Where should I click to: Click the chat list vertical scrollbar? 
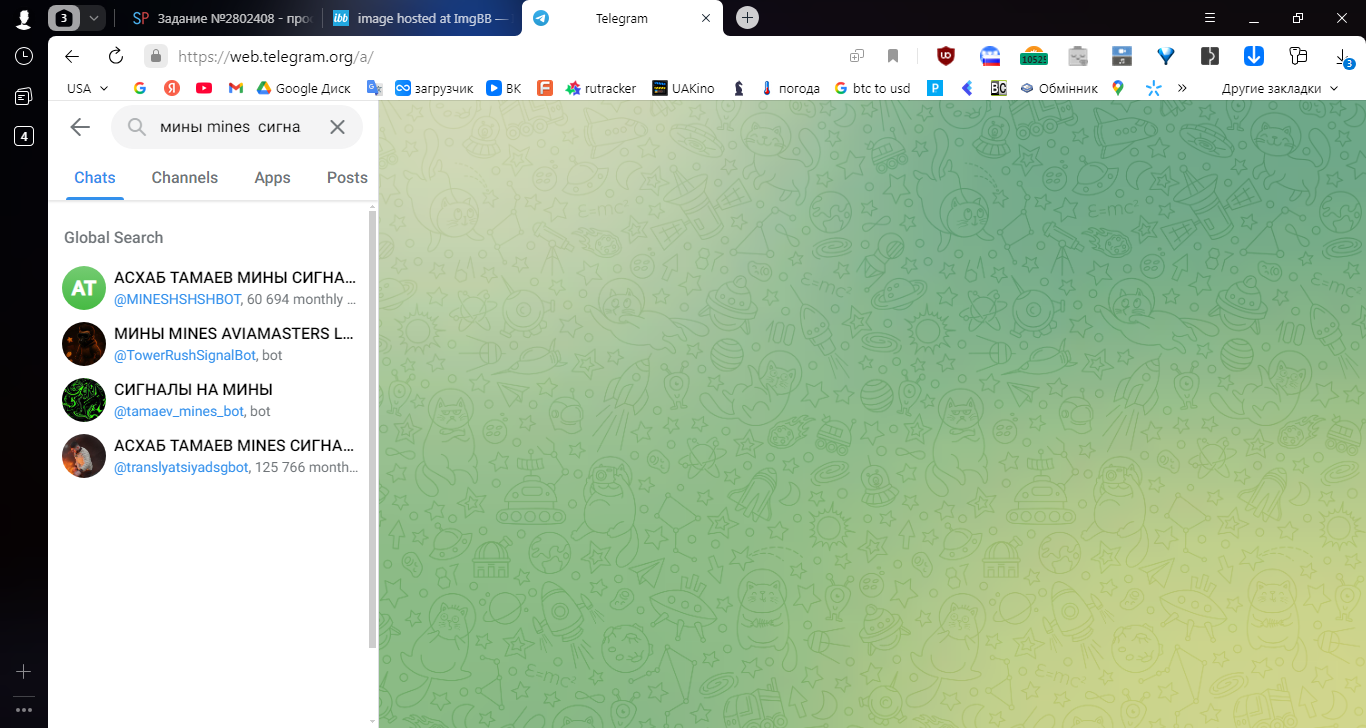coord(373,429)
